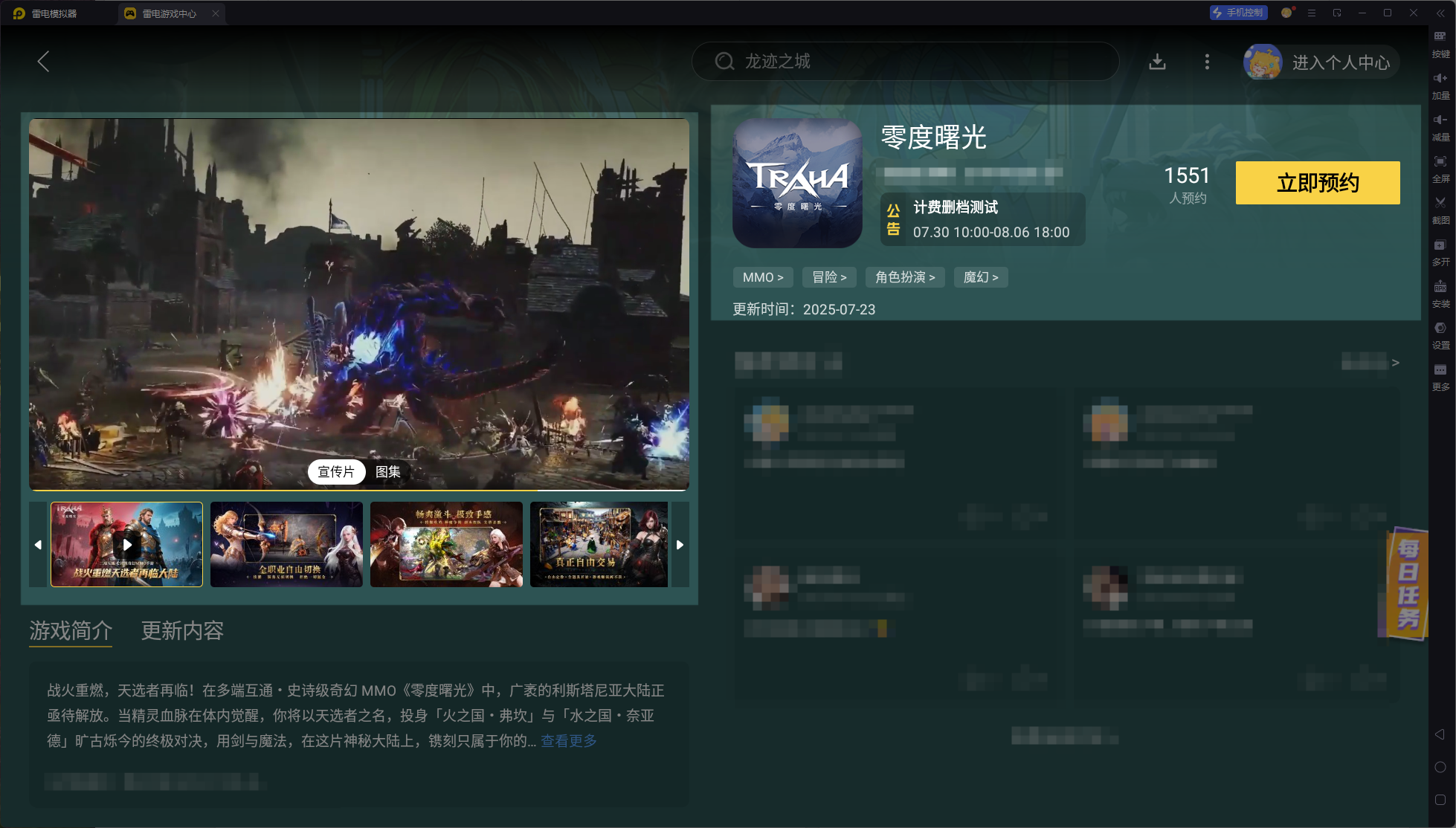This screenshot has height=828, width=1456.
Task: Click 查看更多 to expand description
Action: (569, 741)
